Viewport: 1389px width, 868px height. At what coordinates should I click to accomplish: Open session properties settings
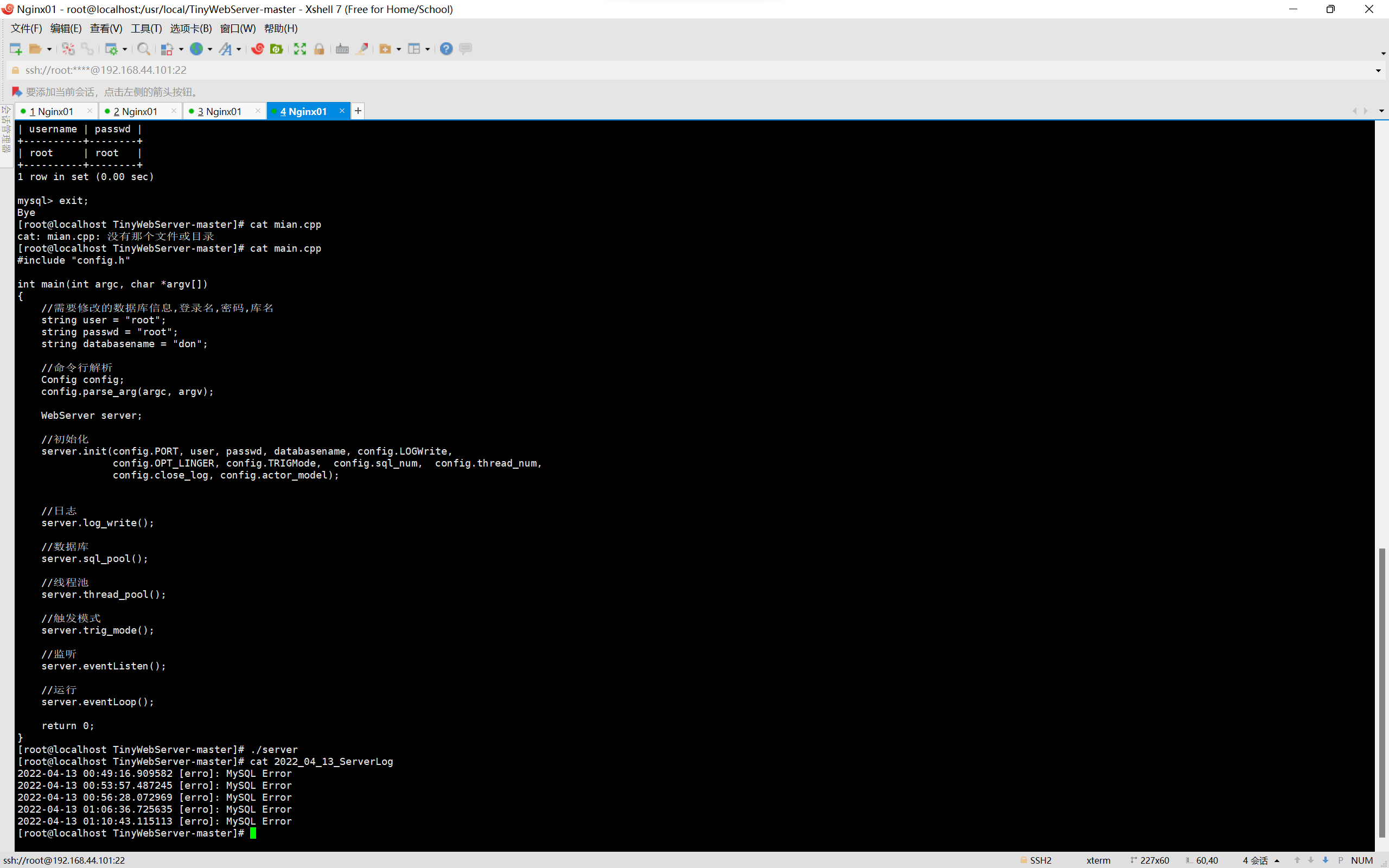coord(112,49)
